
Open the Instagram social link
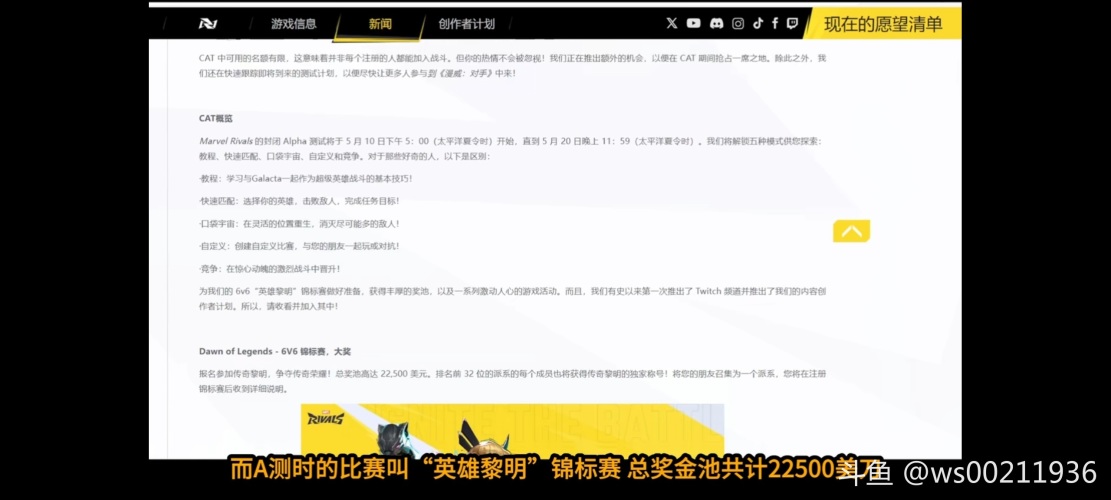[738, 23]
